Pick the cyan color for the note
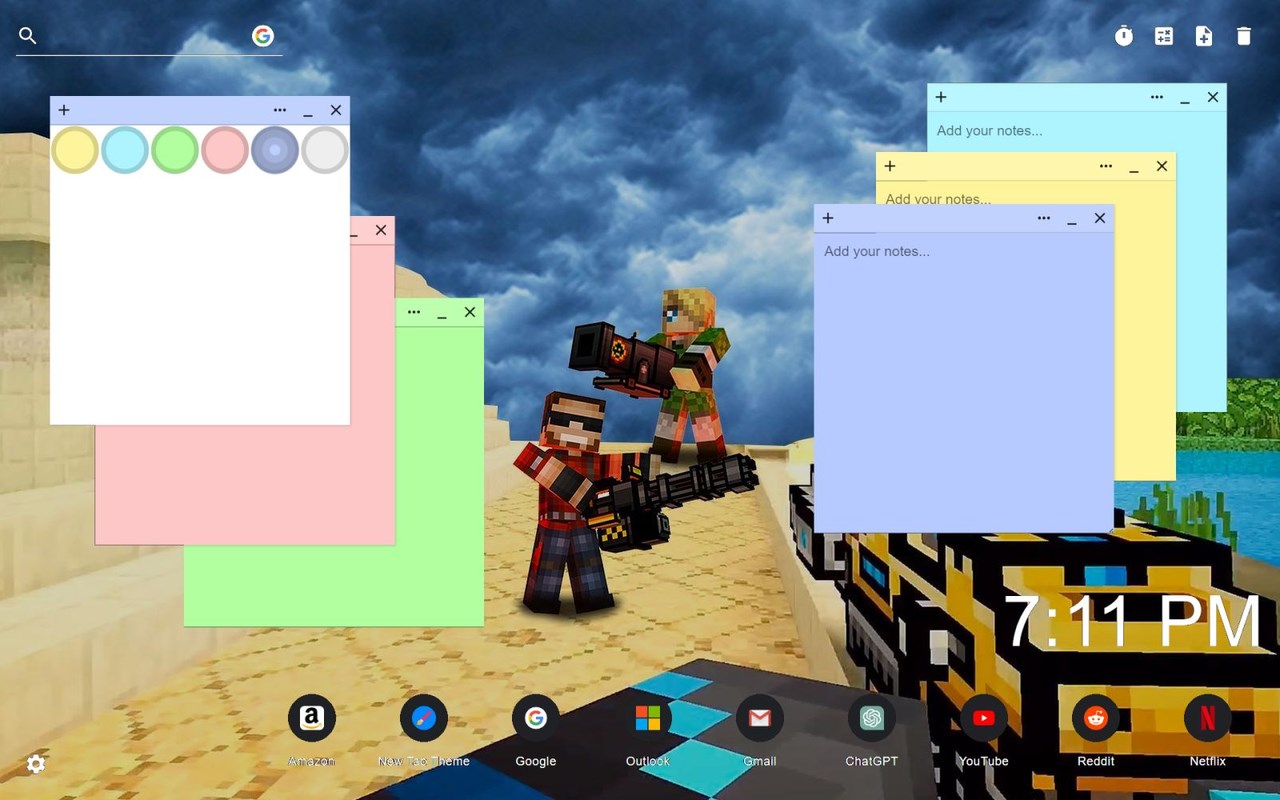The image size is (1280, 800). pos(125,150)
